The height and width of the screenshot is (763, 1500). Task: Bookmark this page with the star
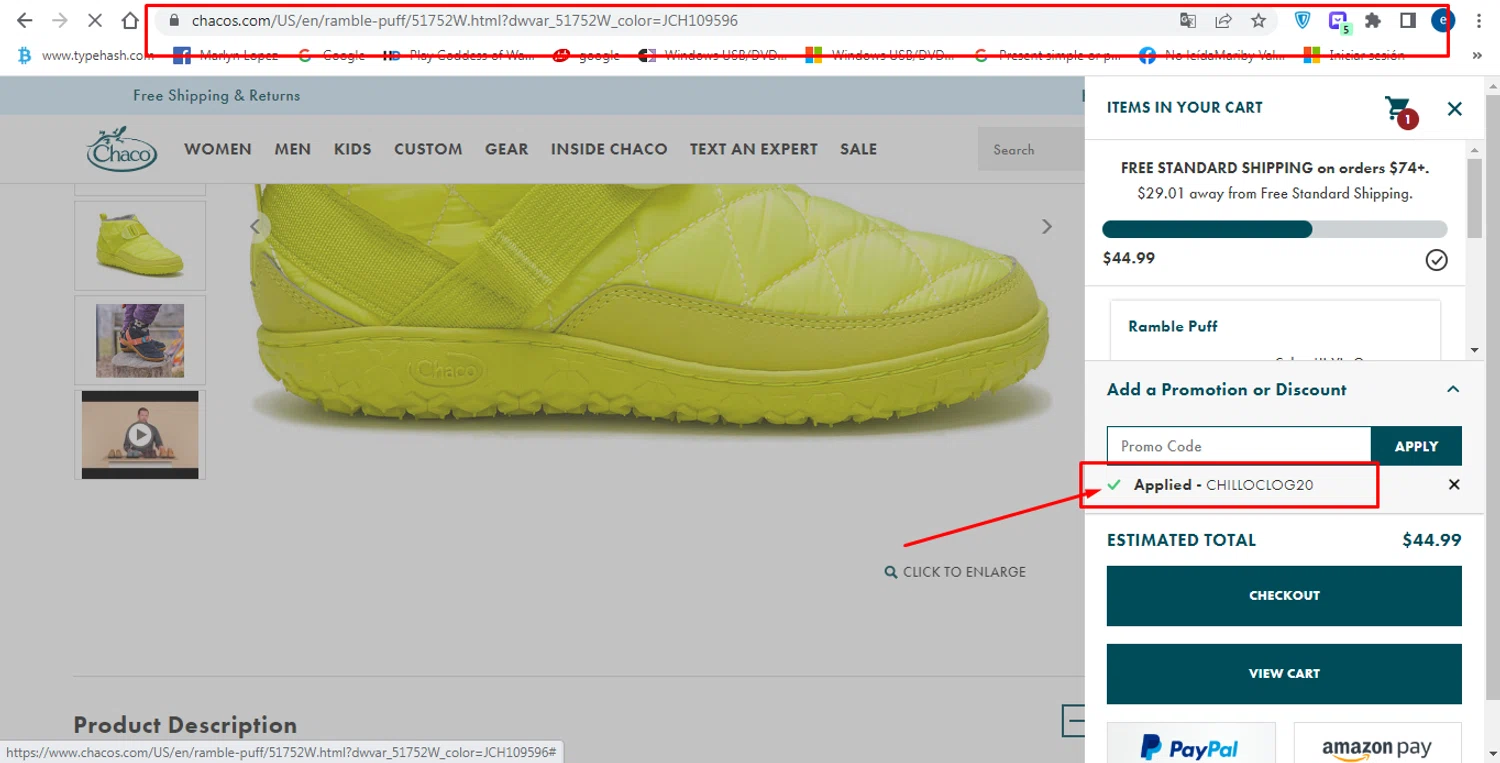point(1259,20)
